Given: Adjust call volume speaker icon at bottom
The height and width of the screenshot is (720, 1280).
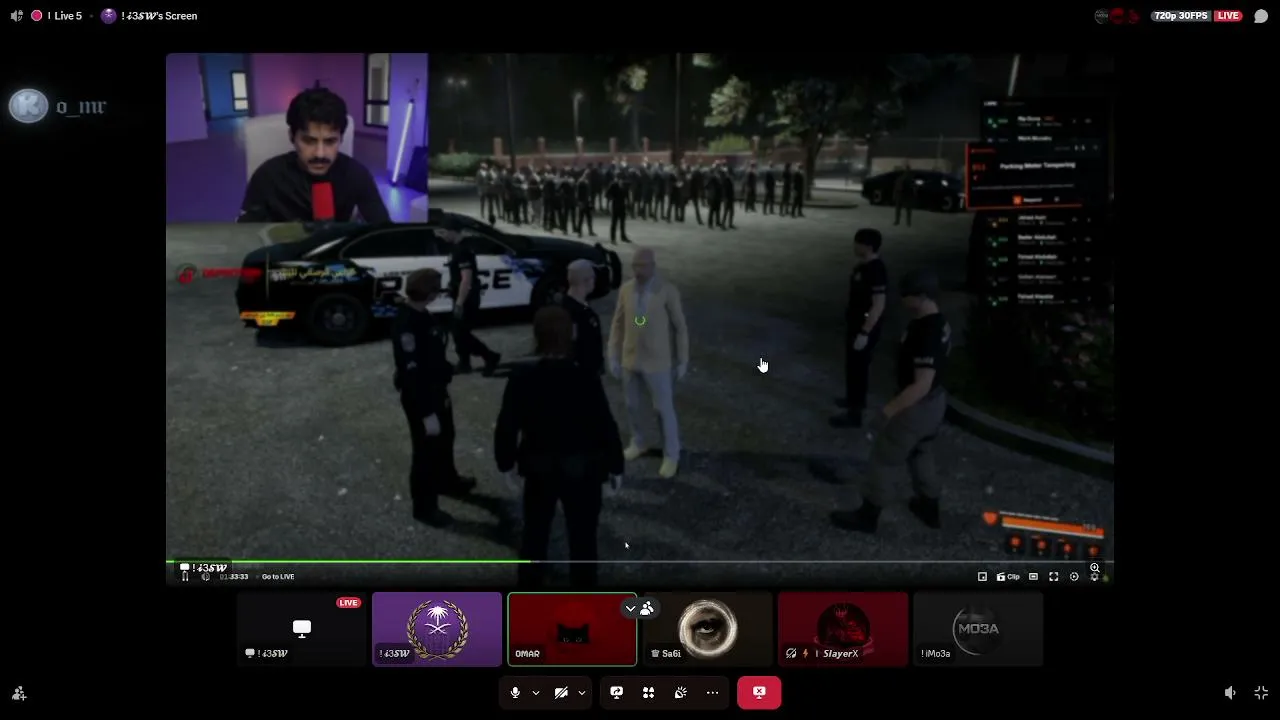Looking at the screenshot, I should 1230,693.
